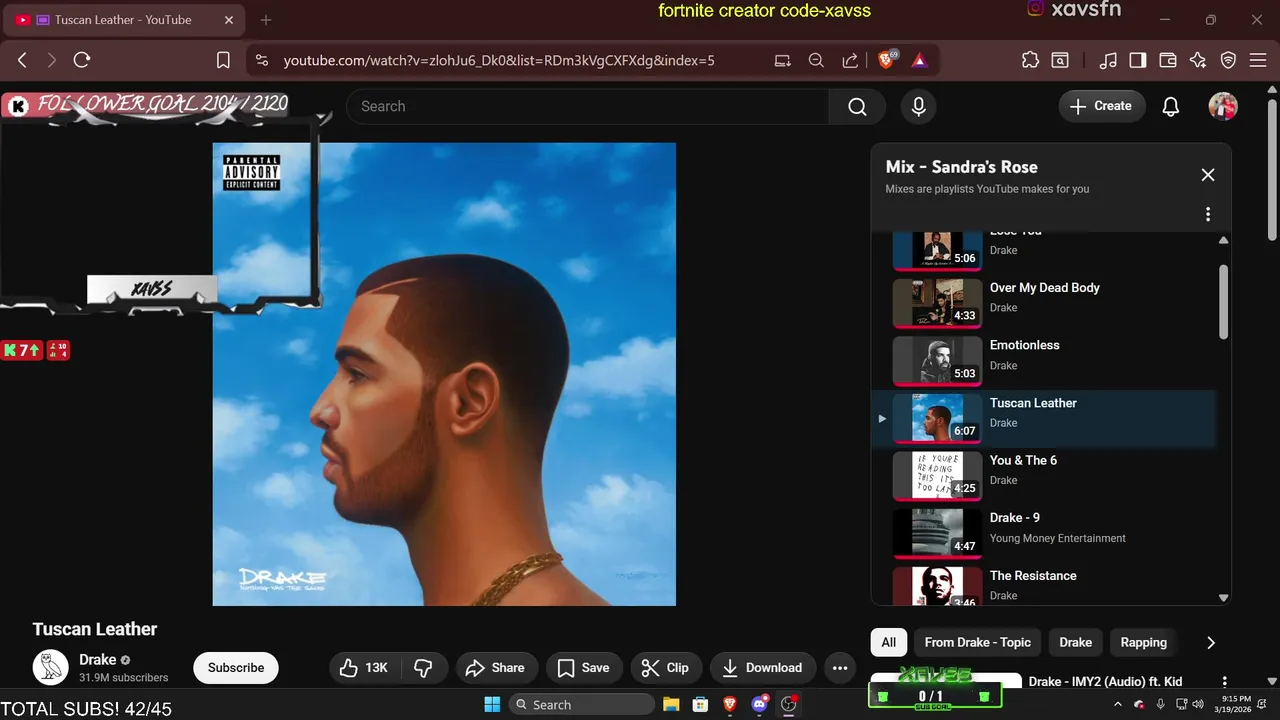This screenshot has height=720, width=1280.
Task: Expand the system tray hidden icons chevron
Action: (1120, 704)
